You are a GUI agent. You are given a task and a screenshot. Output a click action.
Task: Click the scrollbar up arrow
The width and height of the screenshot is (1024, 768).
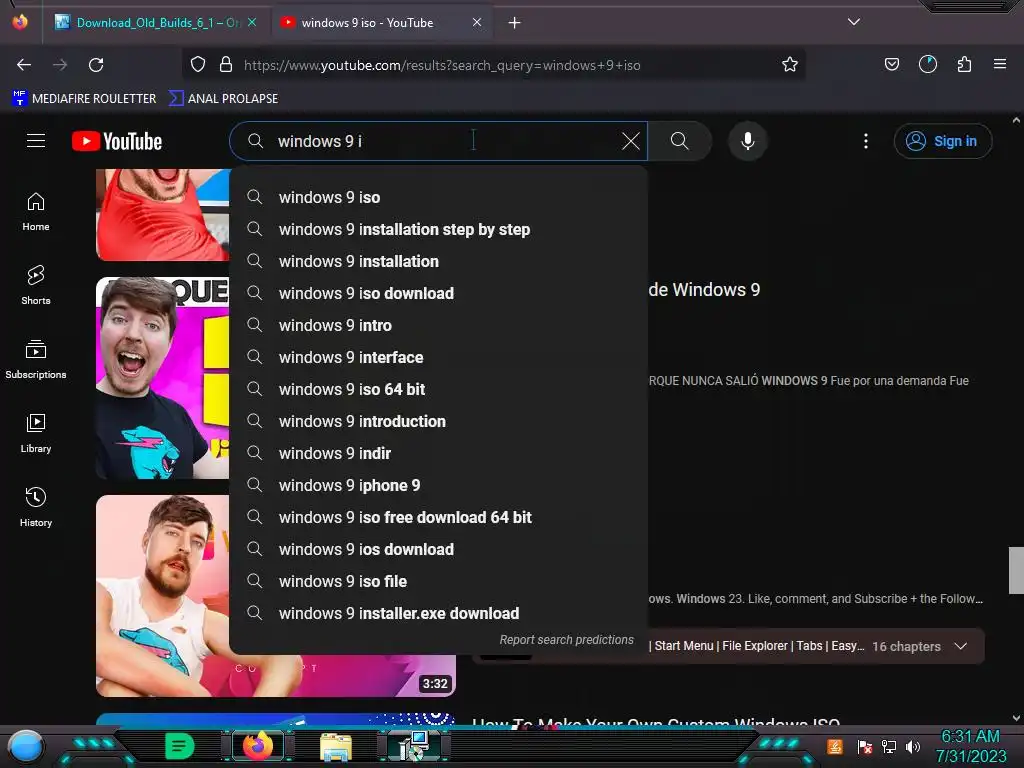click(1016, 120)
